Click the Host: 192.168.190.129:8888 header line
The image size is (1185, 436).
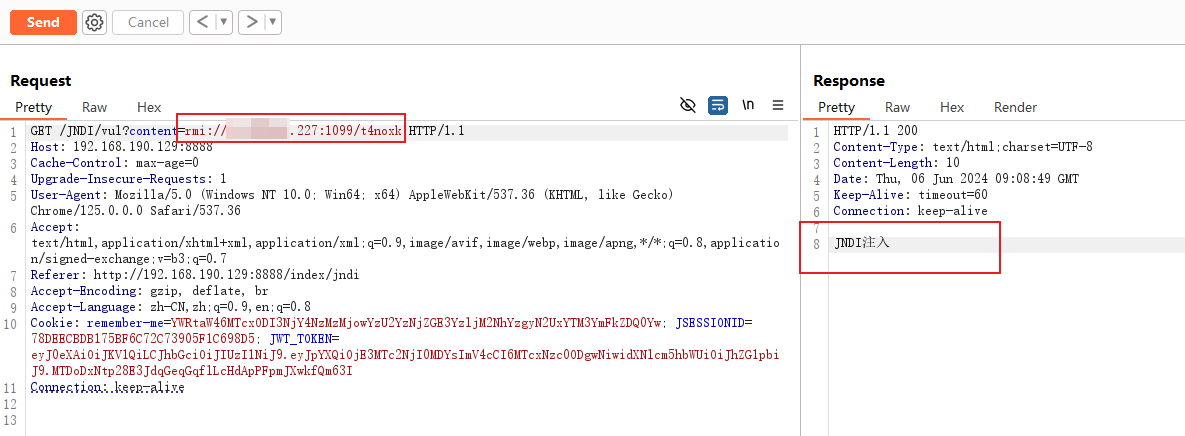(122, 147)
